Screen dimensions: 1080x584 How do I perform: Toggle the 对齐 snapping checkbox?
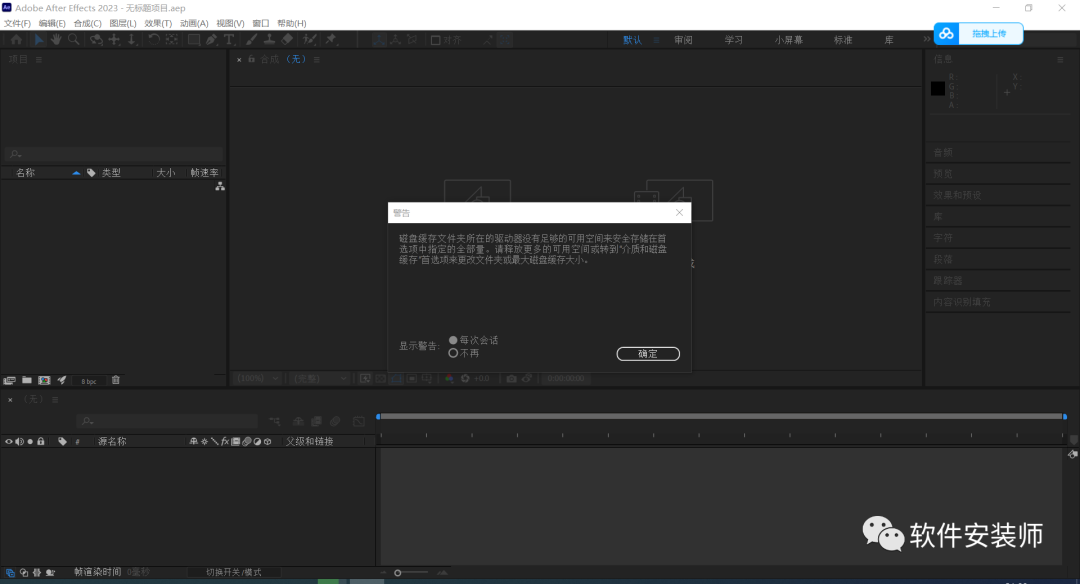[x=435, y=40]
